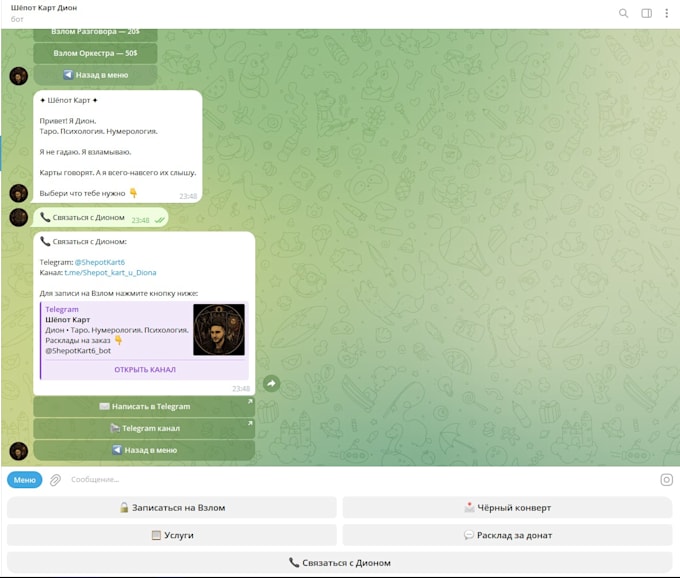Click the Сообщение message input field
This screenshot has width=680, height=578.
(360, 480)
